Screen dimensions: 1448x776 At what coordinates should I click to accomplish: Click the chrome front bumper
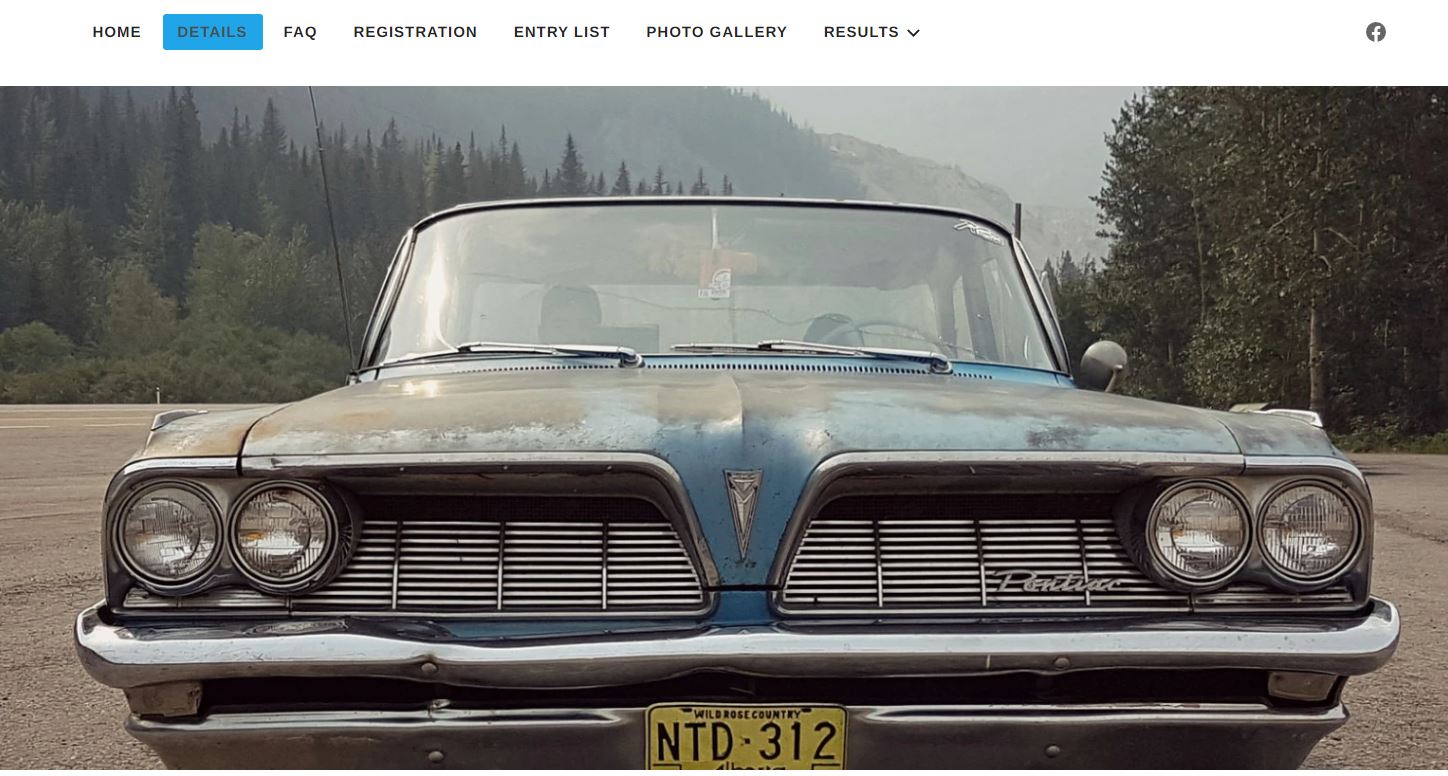point(737,648)
